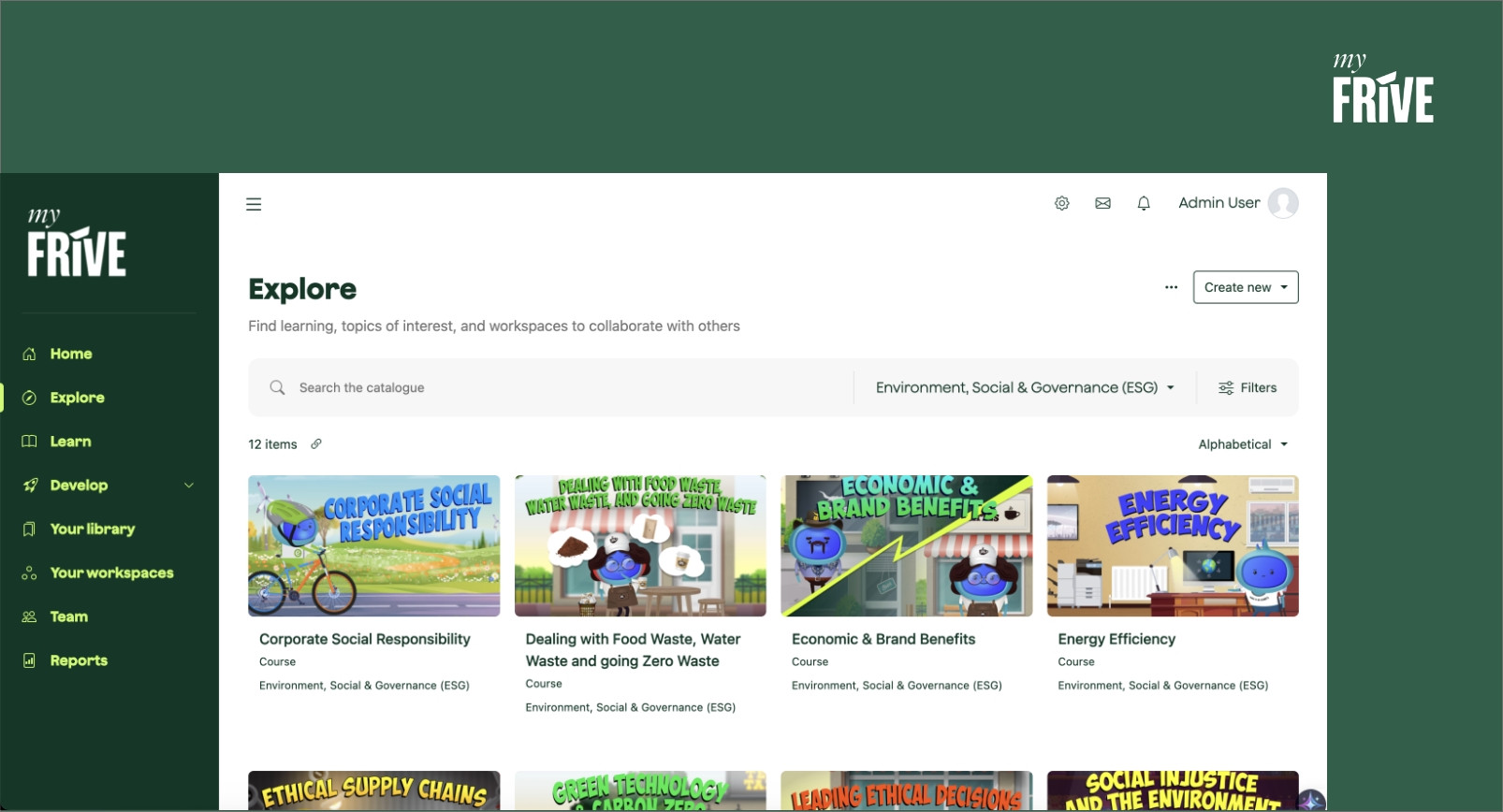Open the messages envelope icon
Image resolution: width=1503 pixels, height=812 pixels.
click(x=1102, y=203)
